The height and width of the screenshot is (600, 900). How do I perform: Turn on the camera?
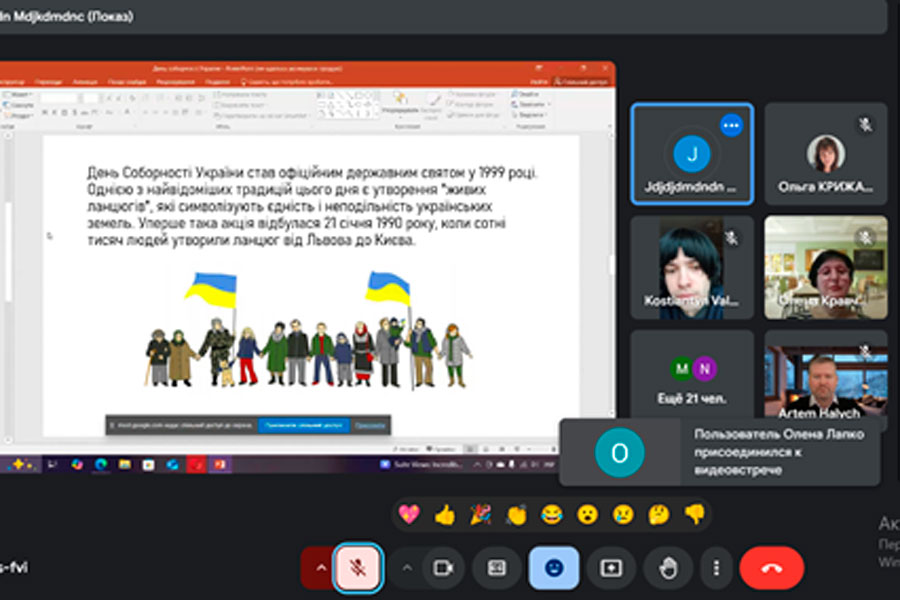(441, 568)
